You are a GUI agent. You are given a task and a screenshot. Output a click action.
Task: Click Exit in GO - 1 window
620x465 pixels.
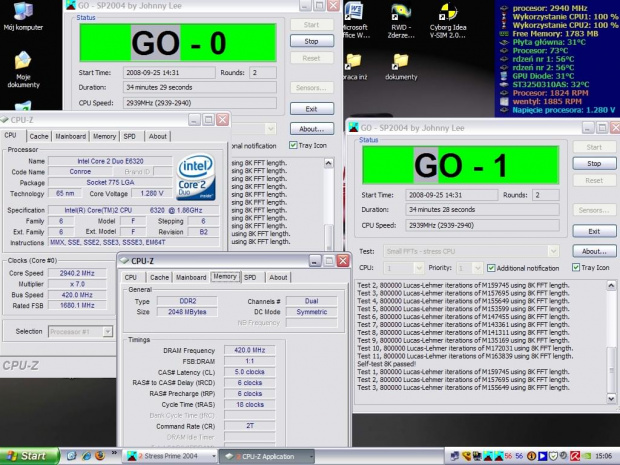point(594,231)
